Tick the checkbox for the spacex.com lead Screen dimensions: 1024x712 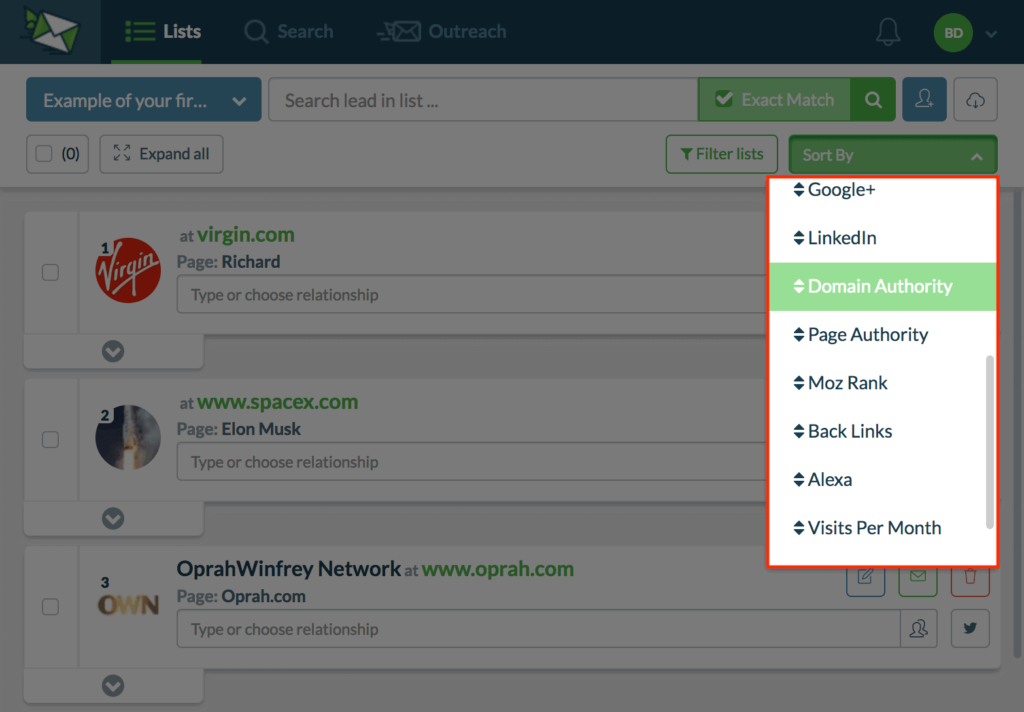(50, 439)
